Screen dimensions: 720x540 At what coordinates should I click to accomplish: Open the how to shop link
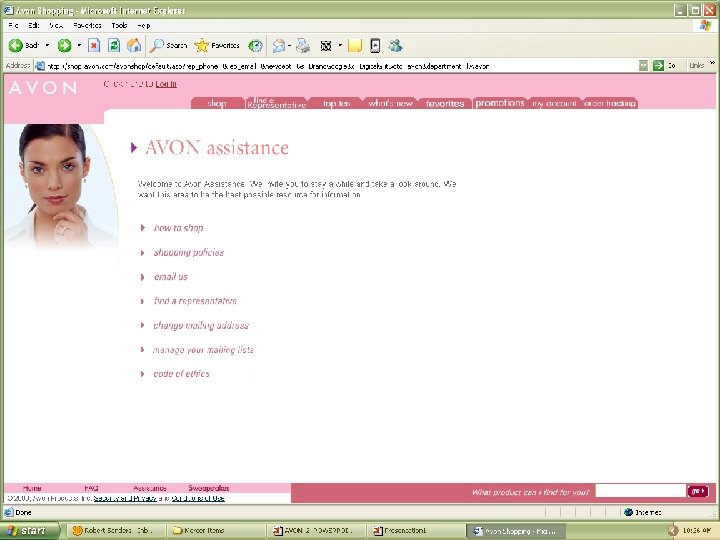pos(179,228)
